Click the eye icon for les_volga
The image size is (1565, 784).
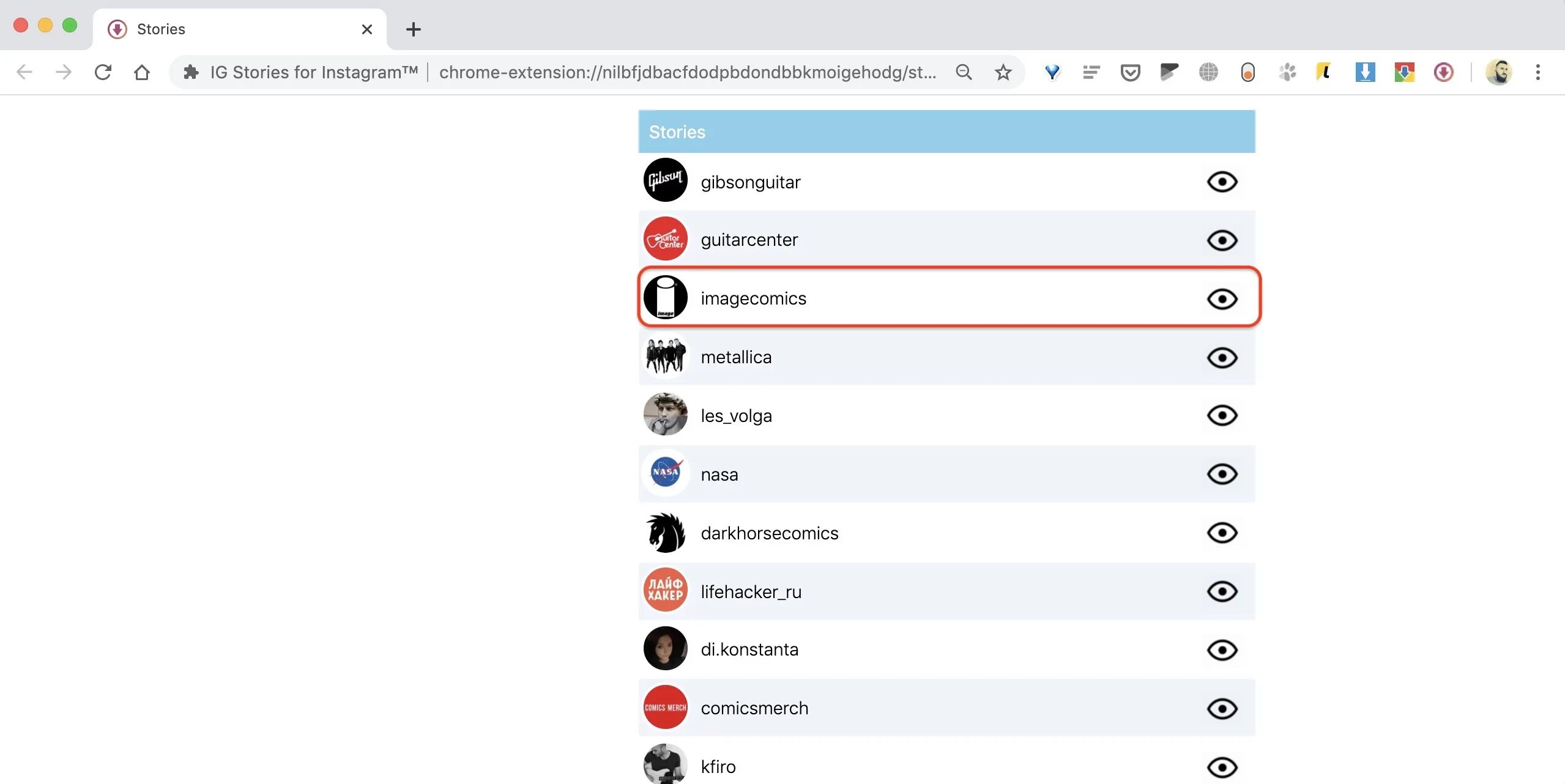click(x=1222, y=416)
